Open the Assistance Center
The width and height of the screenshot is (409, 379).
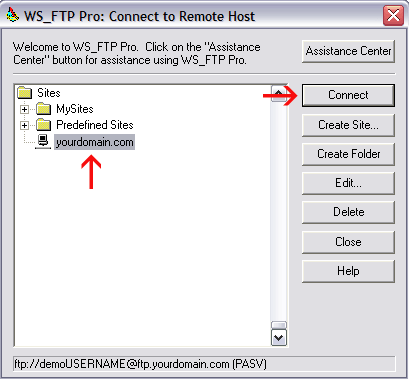[x=348, y=51]
